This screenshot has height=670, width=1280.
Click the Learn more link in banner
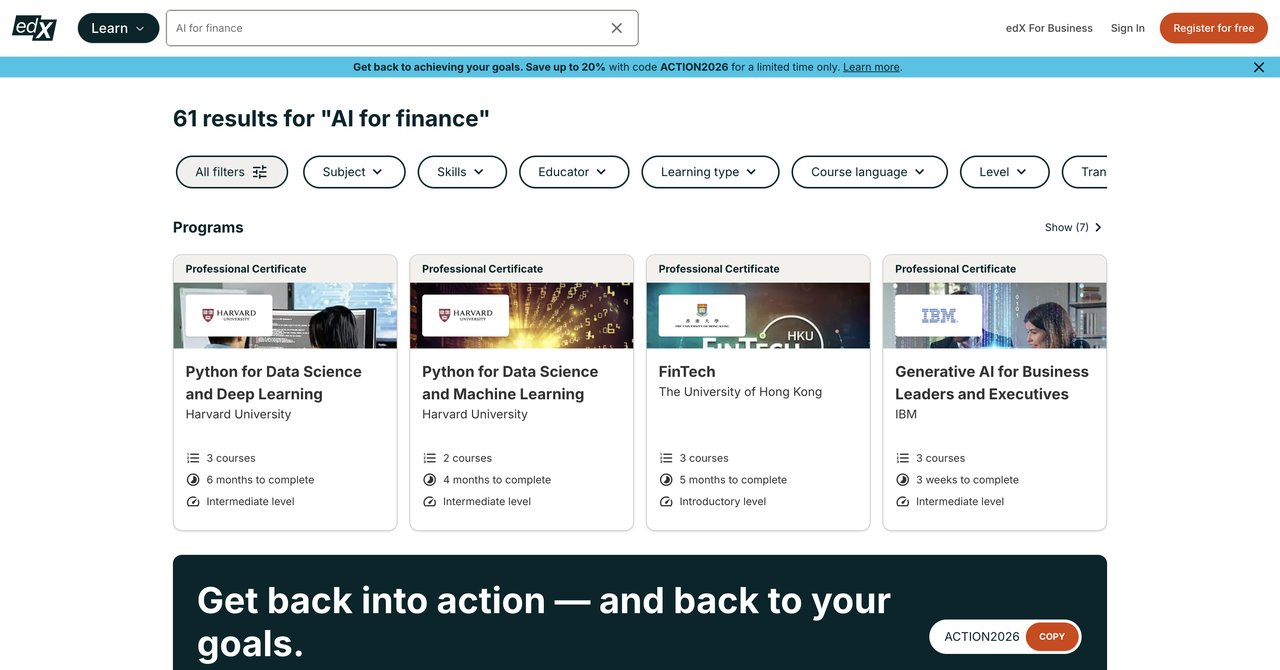[871, 67]
